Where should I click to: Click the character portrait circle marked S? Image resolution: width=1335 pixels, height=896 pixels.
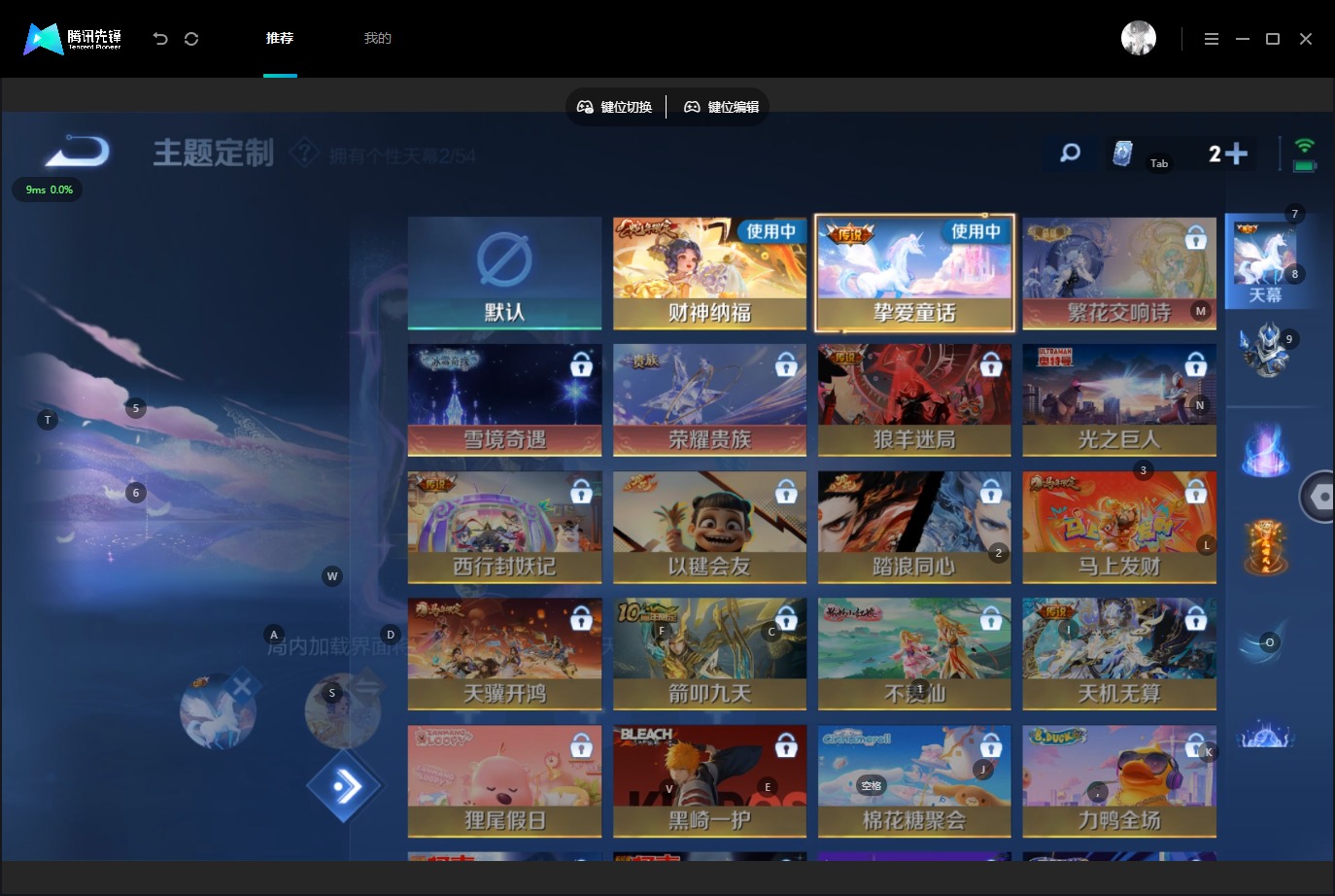(x=342, y=711)
